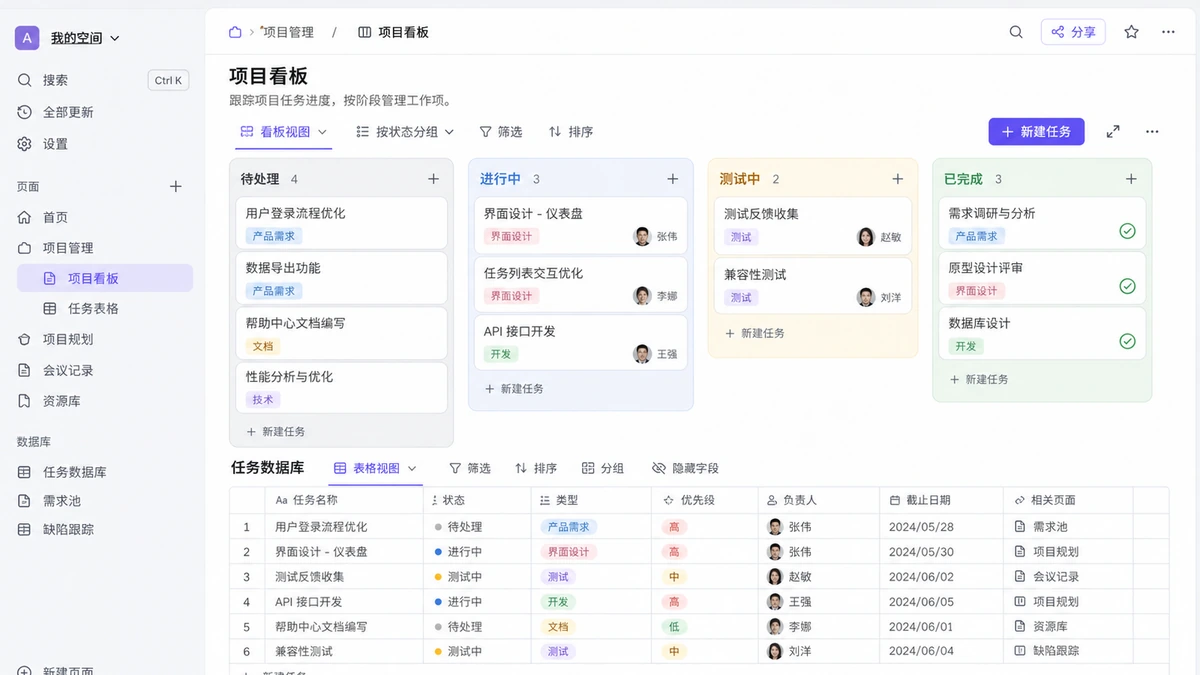The width and height of the screenshot is (1200, 675).
Task: Click 筛选 in the task database toolbar
Action: tap(470, 468)
